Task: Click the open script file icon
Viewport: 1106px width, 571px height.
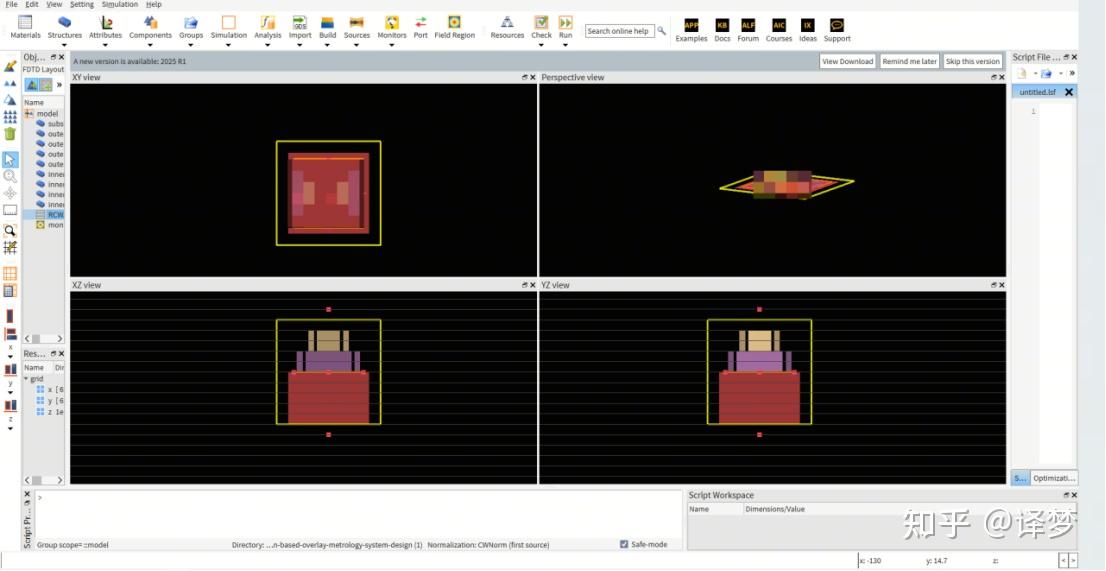Action: point(1046,73)
